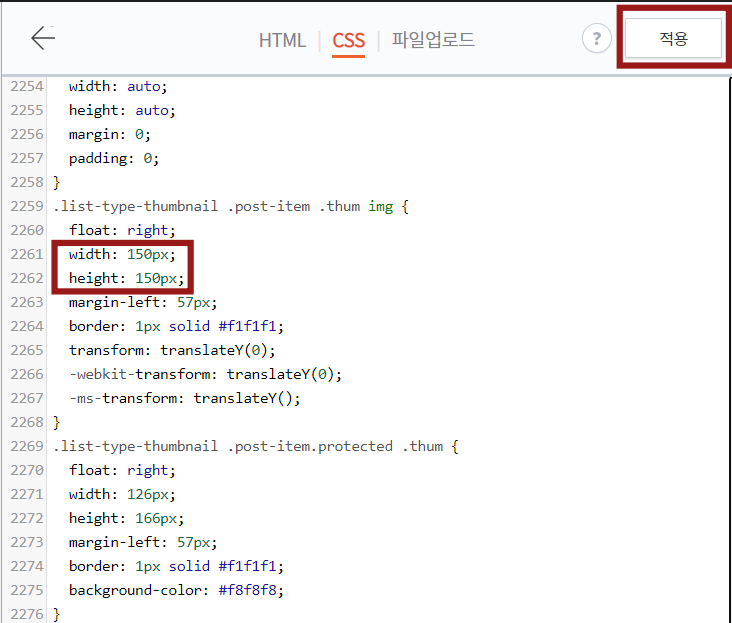Click padding: 0 on line 2257

pyautogui.click(x=114, y=158)
